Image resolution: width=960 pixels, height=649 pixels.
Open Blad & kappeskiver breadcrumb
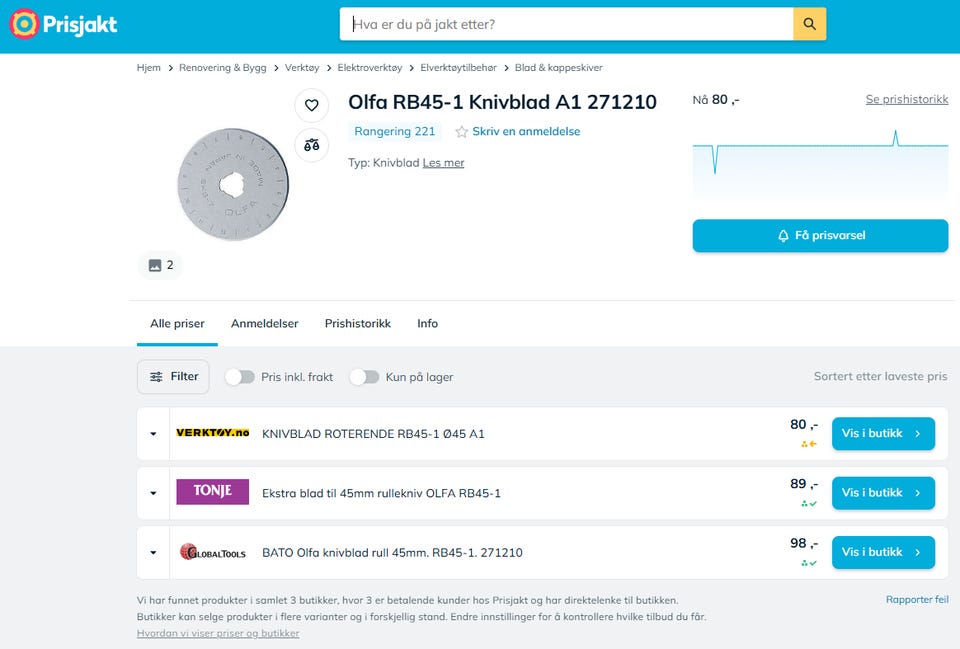point(558,67)
